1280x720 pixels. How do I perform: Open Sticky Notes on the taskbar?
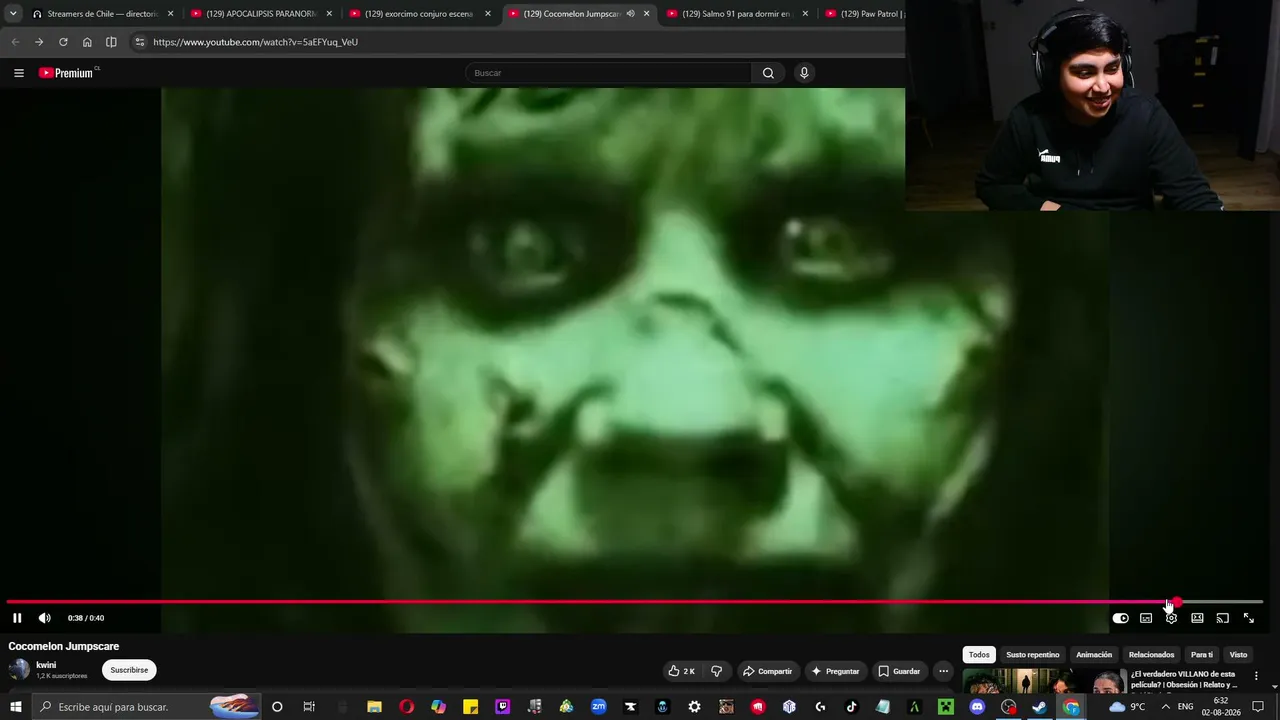point(470,707)
